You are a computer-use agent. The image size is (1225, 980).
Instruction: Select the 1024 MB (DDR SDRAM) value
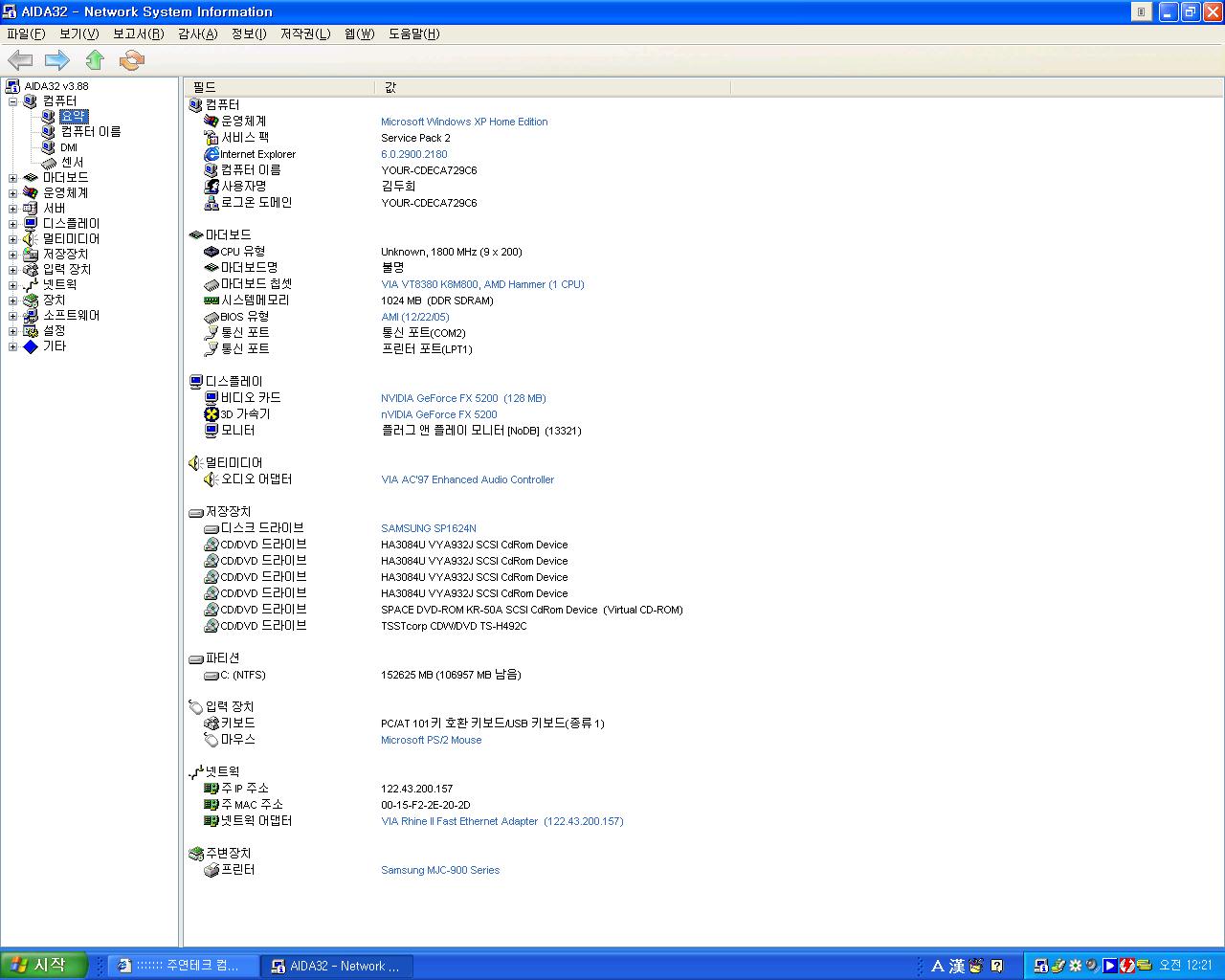coord(437,301)
